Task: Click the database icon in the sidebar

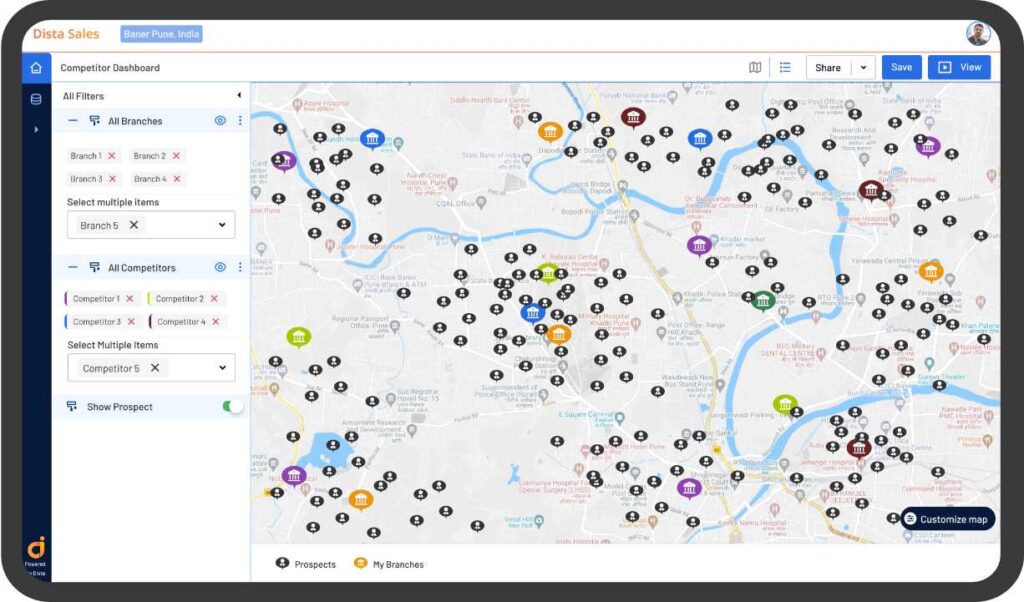Action: coord(36,98)
